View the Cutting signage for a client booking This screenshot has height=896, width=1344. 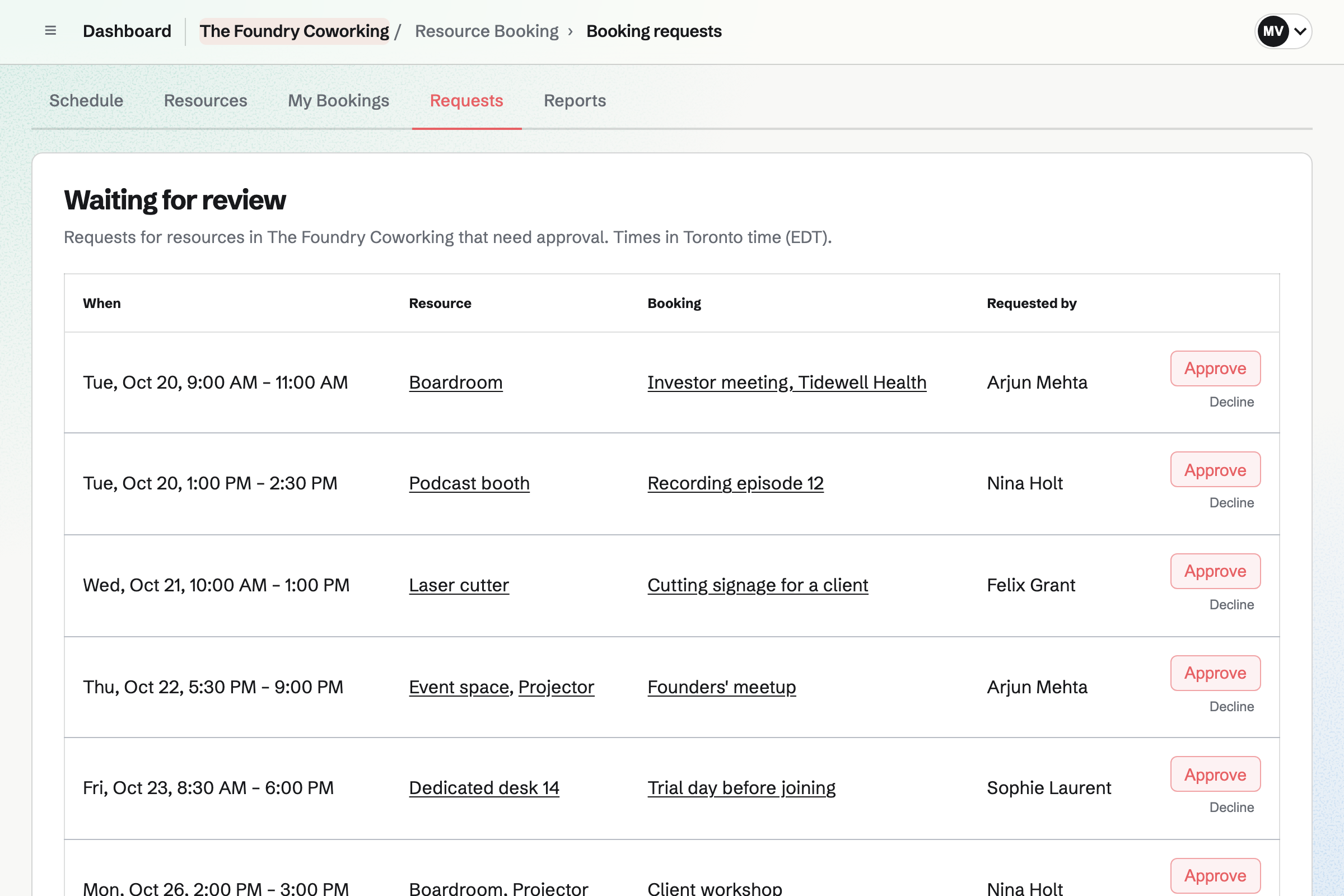tap(758, 585)
